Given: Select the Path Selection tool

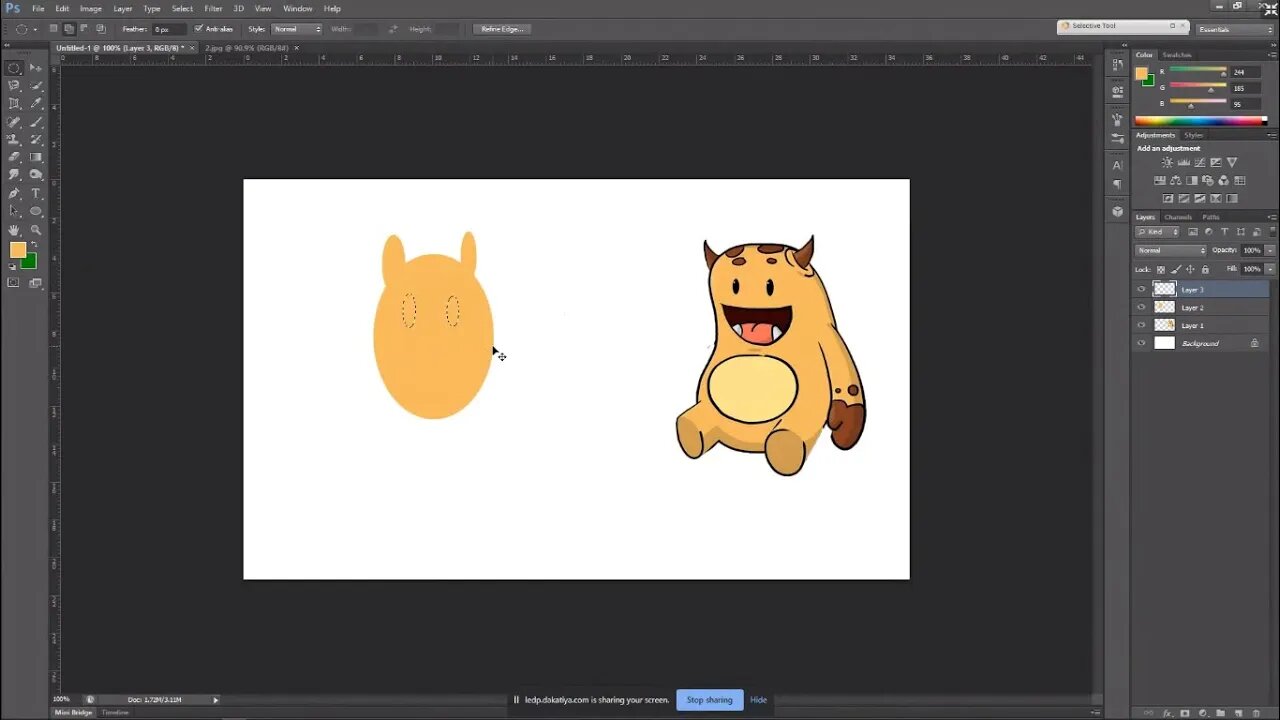Looking at the screenshot, I should 14,211.
